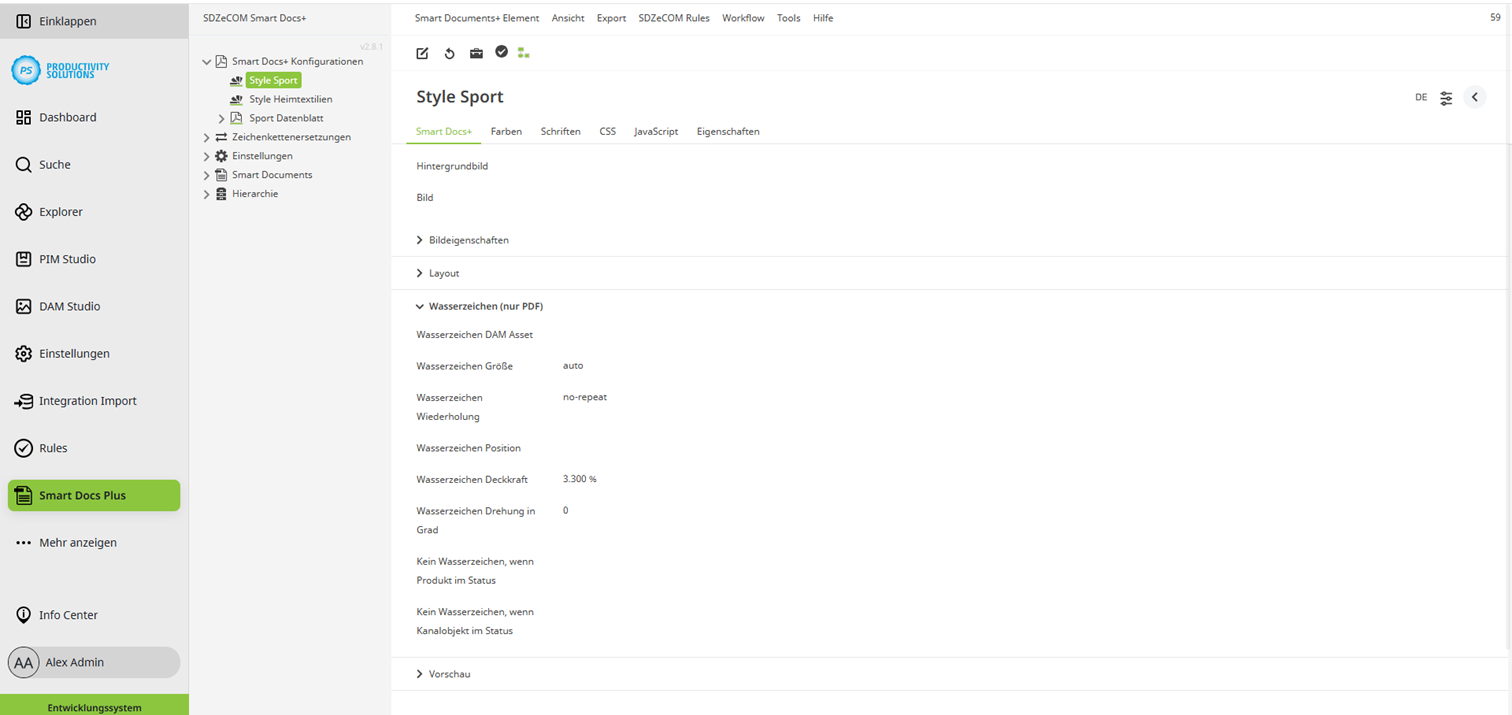Screen dimensions: 1512x715
Task: Switch to the Farben tab
Action: coord(506,131)
